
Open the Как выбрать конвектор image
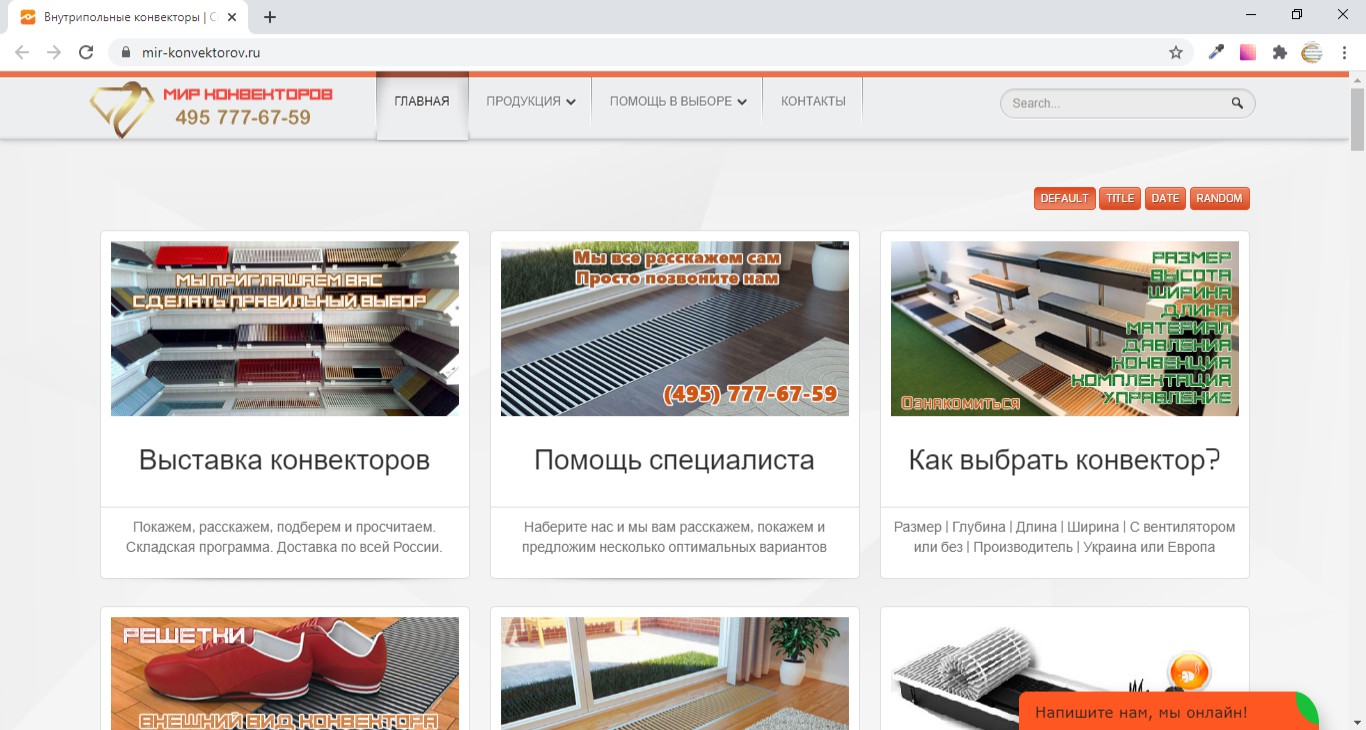(x=1065, y=328)
